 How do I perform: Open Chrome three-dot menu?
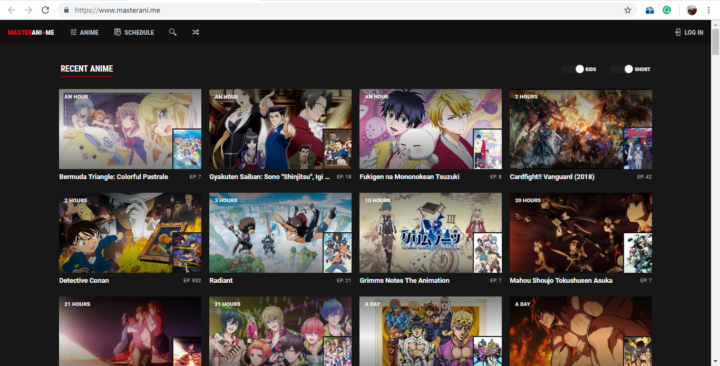pos(709,10)
